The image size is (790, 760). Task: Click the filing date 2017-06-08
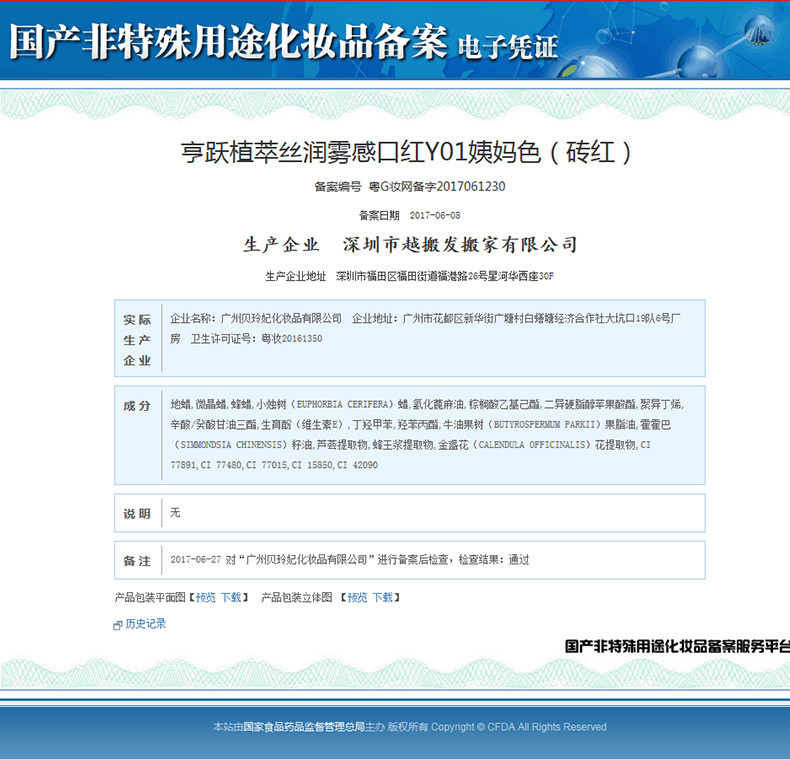coord(435,215)
